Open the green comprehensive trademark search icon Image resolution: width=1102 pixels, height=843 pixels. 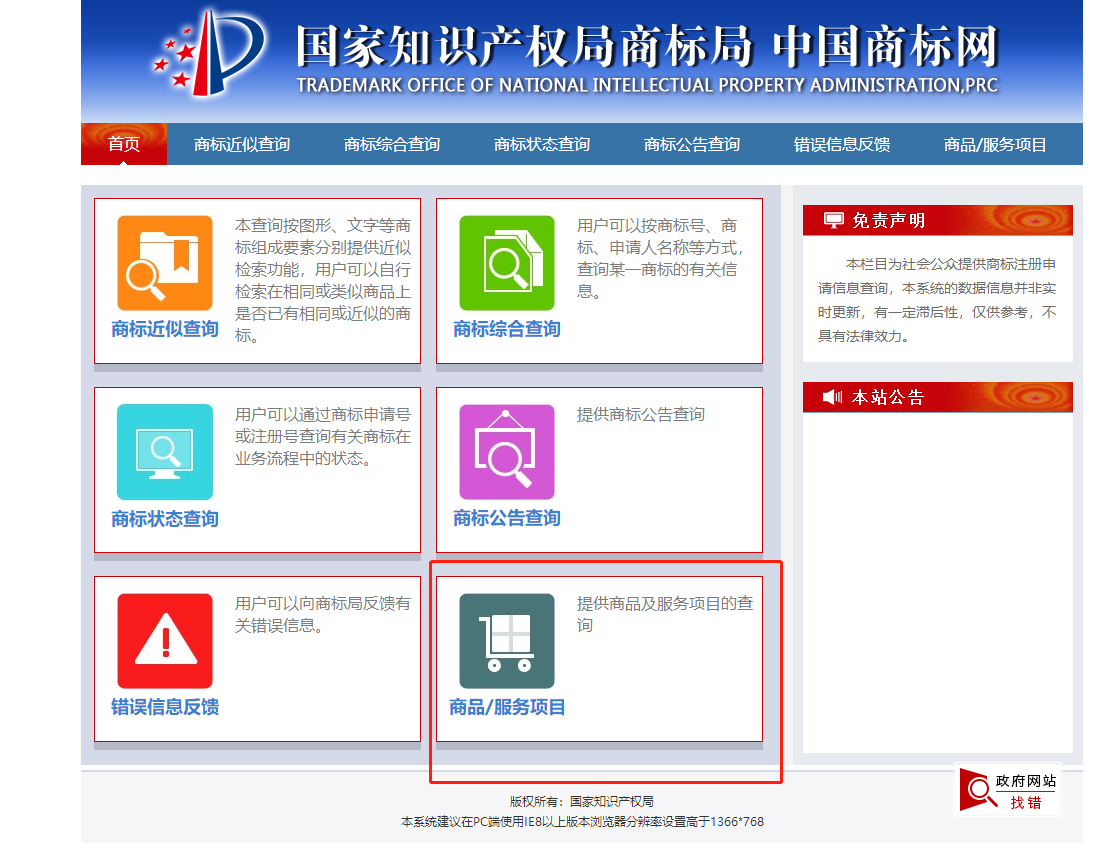point(506,263)
